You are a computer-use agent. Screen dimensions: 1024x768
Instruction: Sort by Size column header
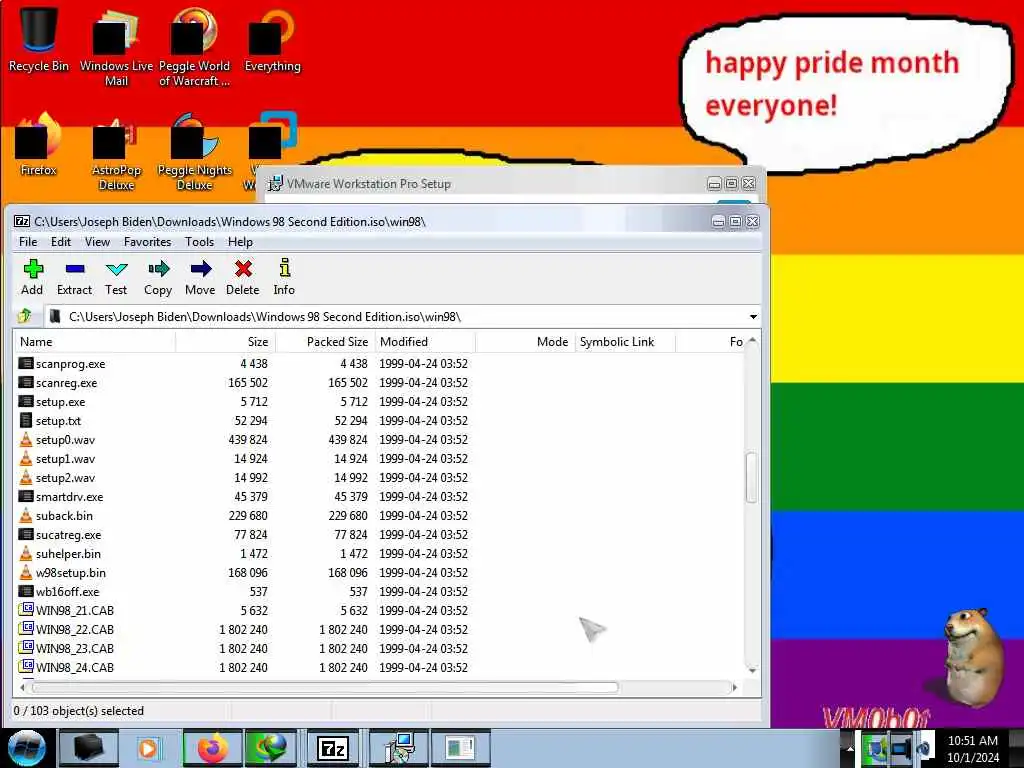coord(226,342)
